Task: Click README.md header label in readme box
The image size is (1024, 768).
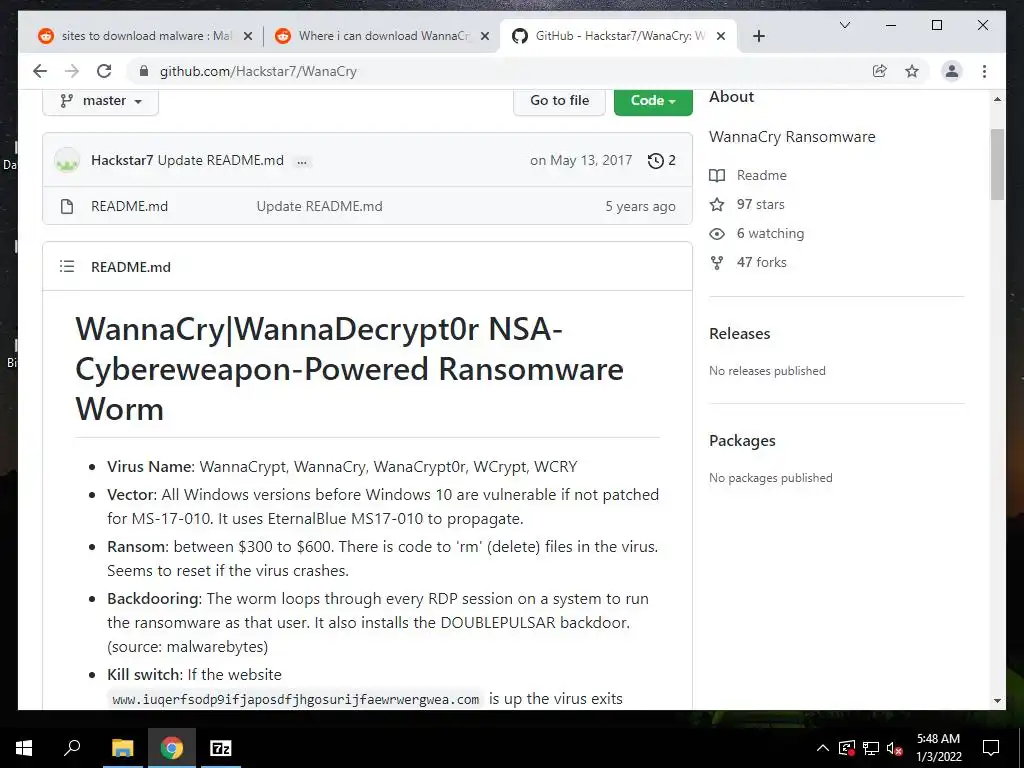Action: 131,266
